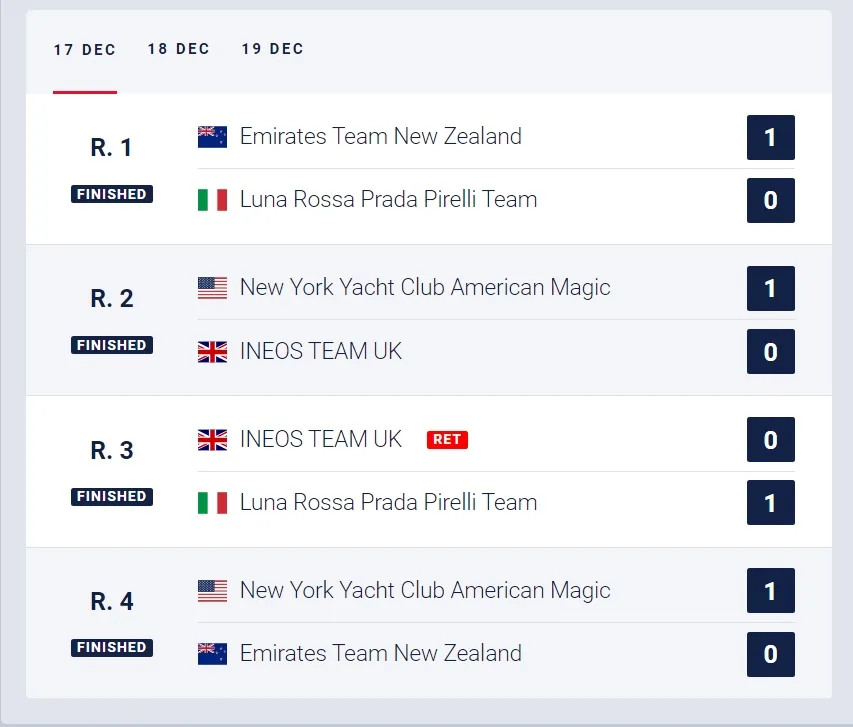This screenshot has height=727, width=853.
Task: Select the 17 DEC tab
Action: tap(85, 50)
